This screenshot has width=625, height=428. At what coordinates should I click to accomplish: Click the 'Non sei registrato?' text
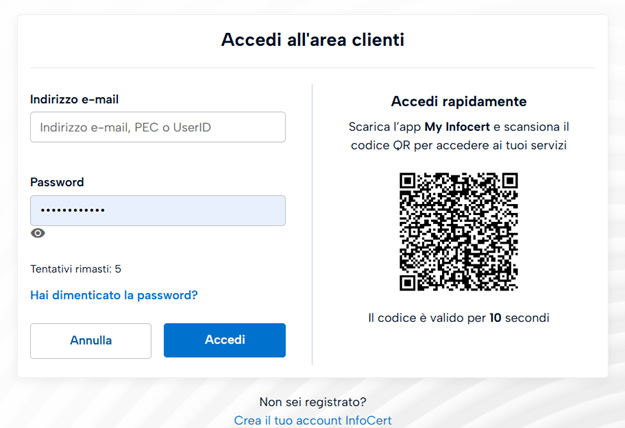[x=312, y=402]
